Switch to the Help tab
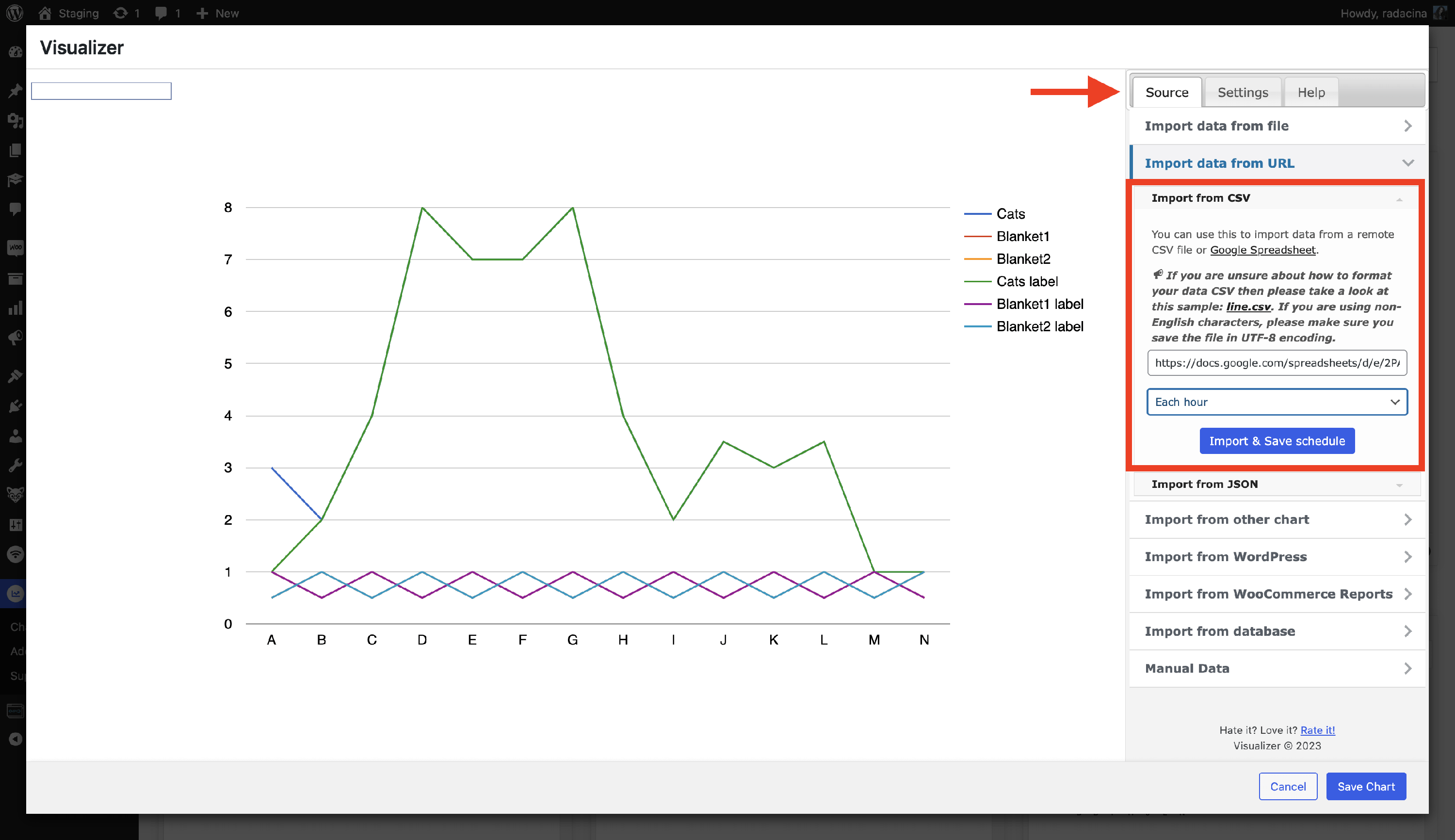 pos(1311,92)
